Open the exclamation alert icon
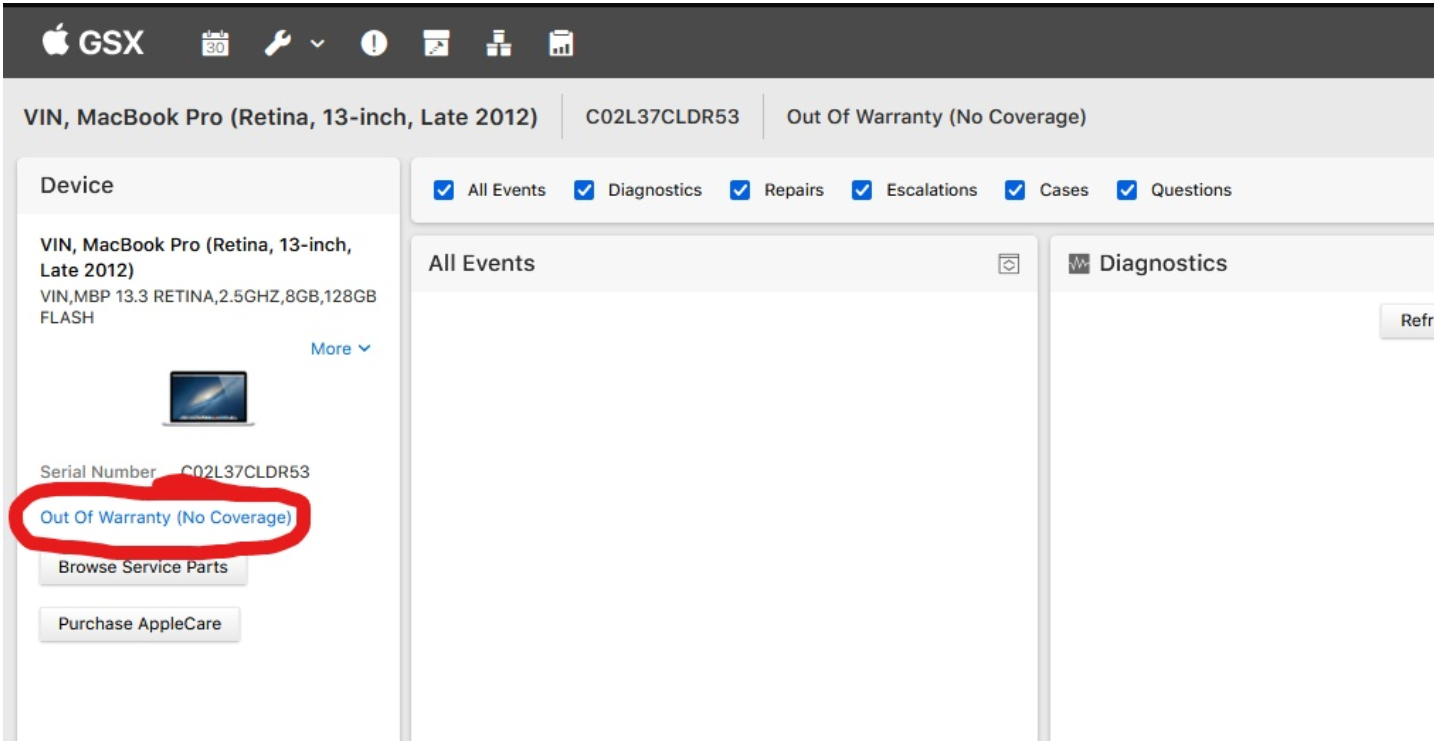This screenshot has width=1434, height=741. pos(374,44)
